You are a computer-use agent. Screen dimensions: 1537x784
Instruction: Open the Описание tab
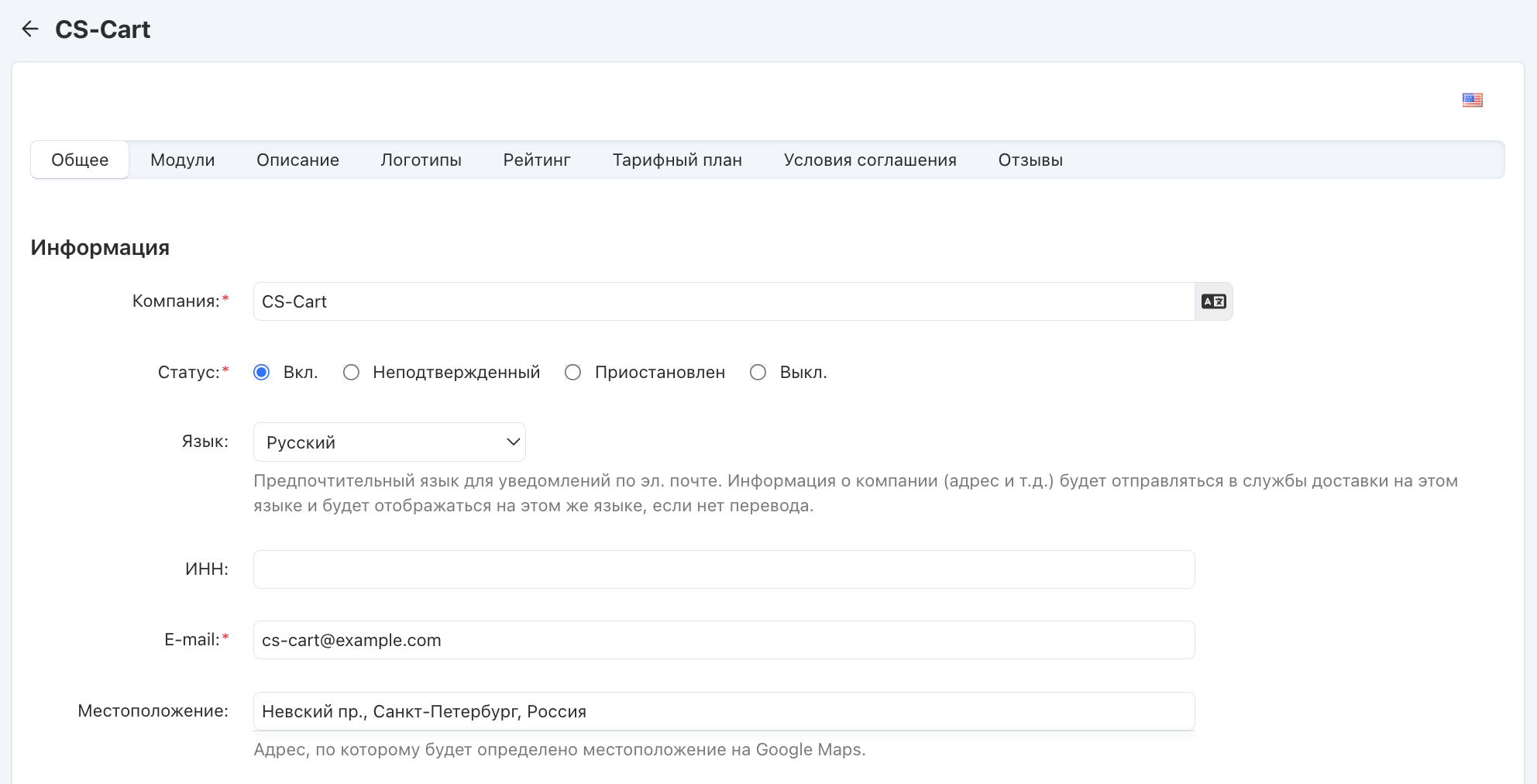point(297,160)
